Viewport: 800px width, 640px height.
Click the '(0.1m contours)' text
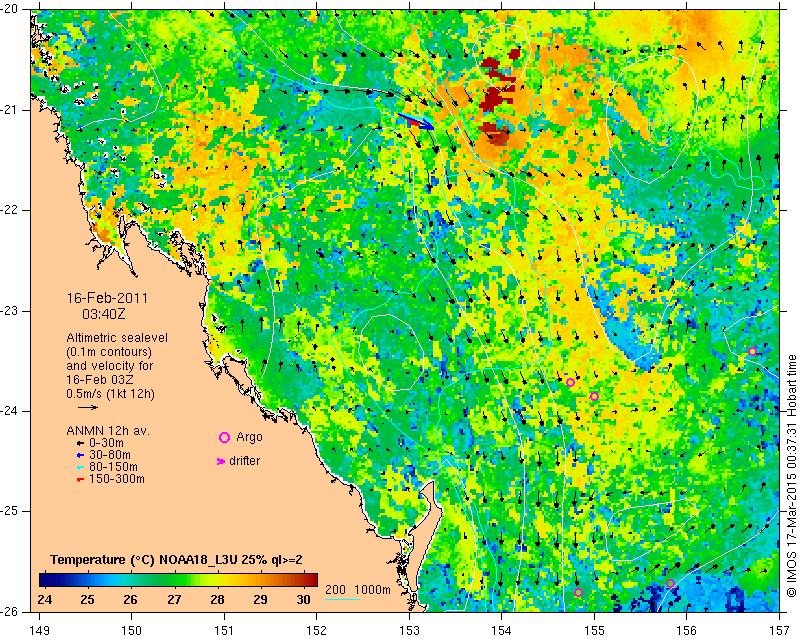[x=109, y=352]
